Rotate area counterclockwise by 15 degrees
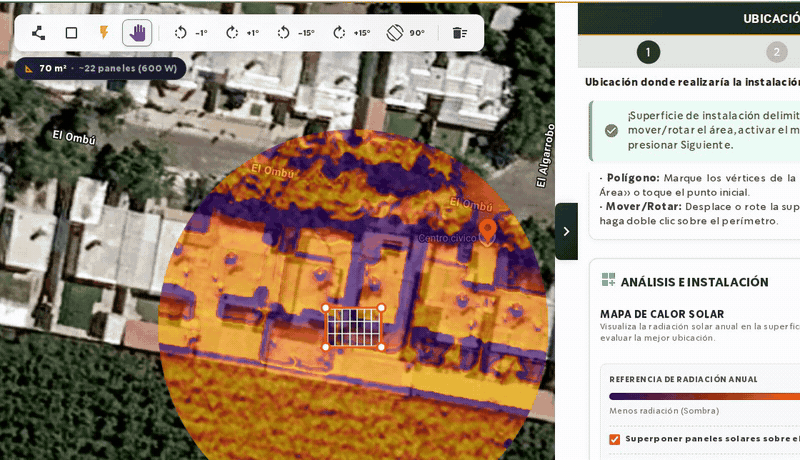Screen dimensions: 800x460 coord(296,33)
